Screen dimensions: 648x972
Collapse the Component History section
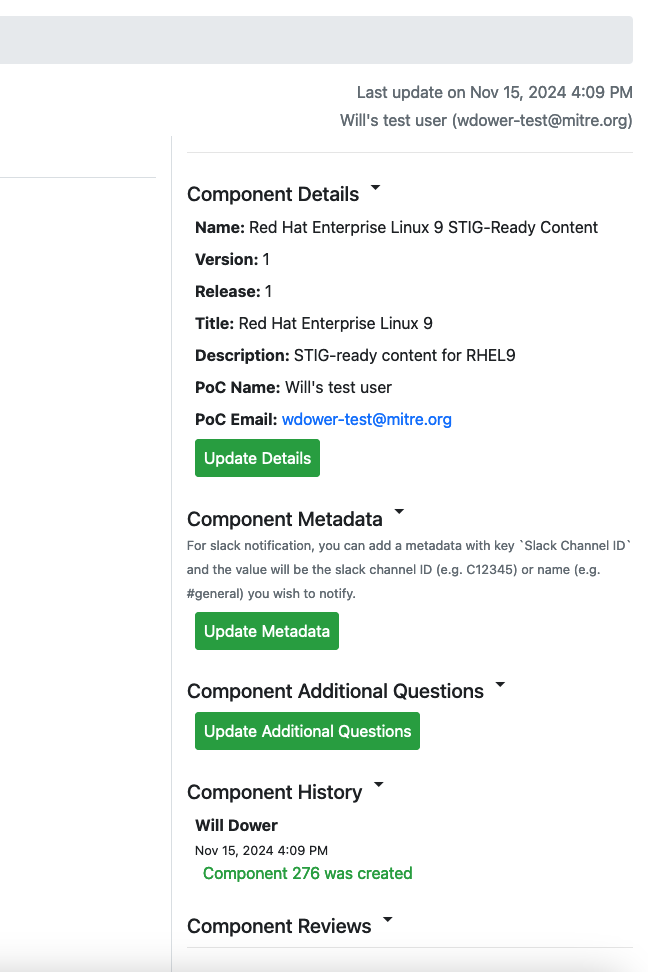[378, 786]
